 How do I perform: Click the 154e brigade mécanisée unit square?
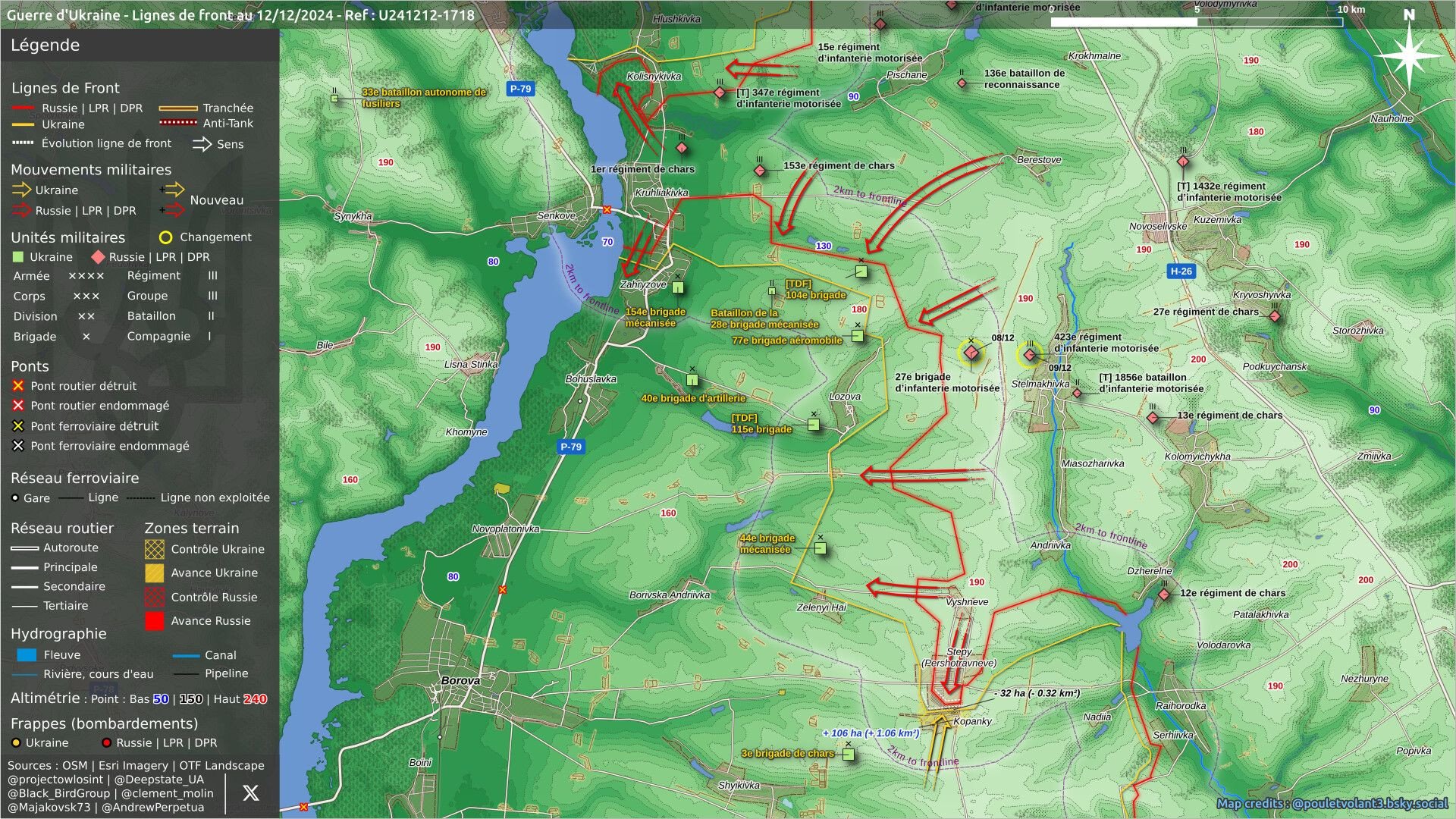tap(678, 287)
